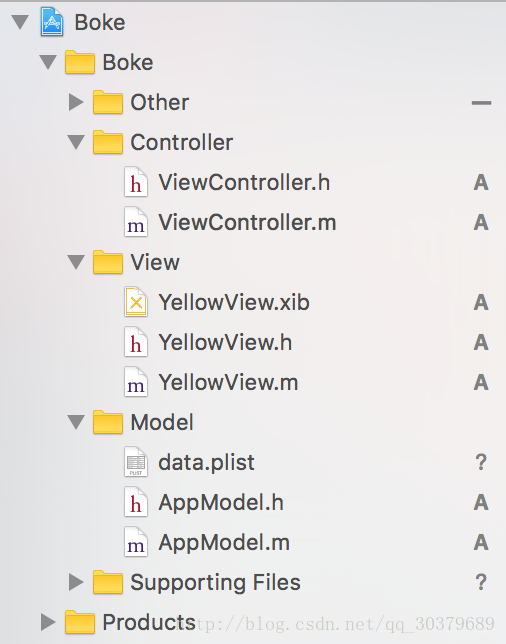Collapse the Model folder
This screenshot has height=644, width=506.
[x=76, y=422]
